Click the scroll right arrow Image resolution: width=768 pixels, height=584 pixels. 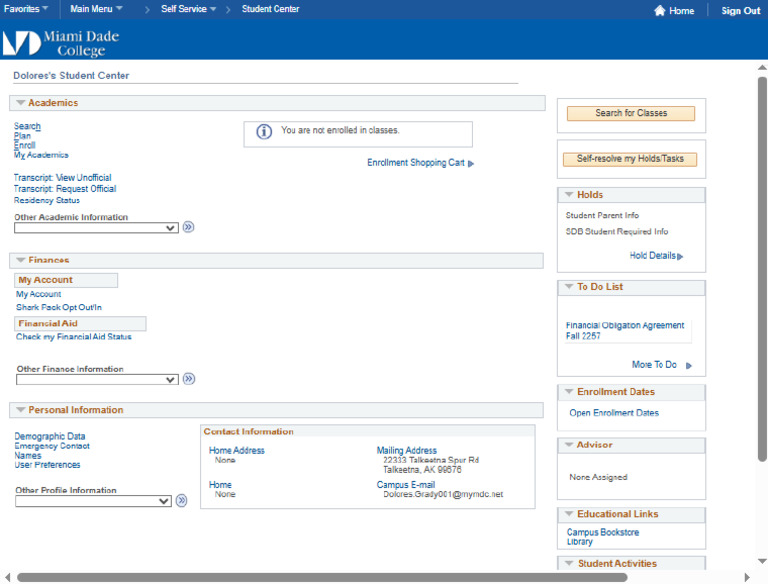point(747,578)
